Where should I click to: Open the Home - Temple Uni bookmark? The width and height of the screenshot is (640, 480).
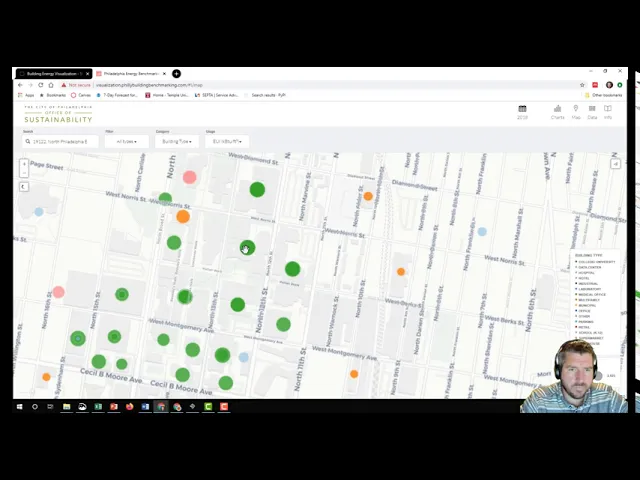[167, 95]
